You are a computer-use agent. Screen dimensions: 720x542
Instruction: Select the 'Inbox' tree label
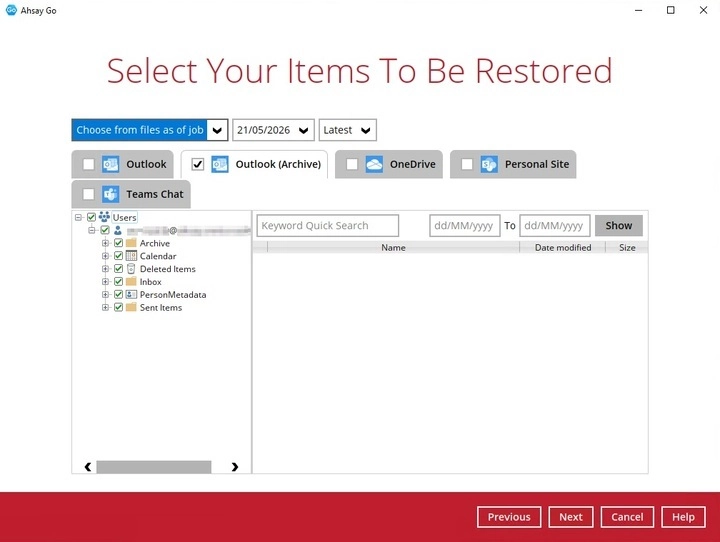(x=151, y=282)
